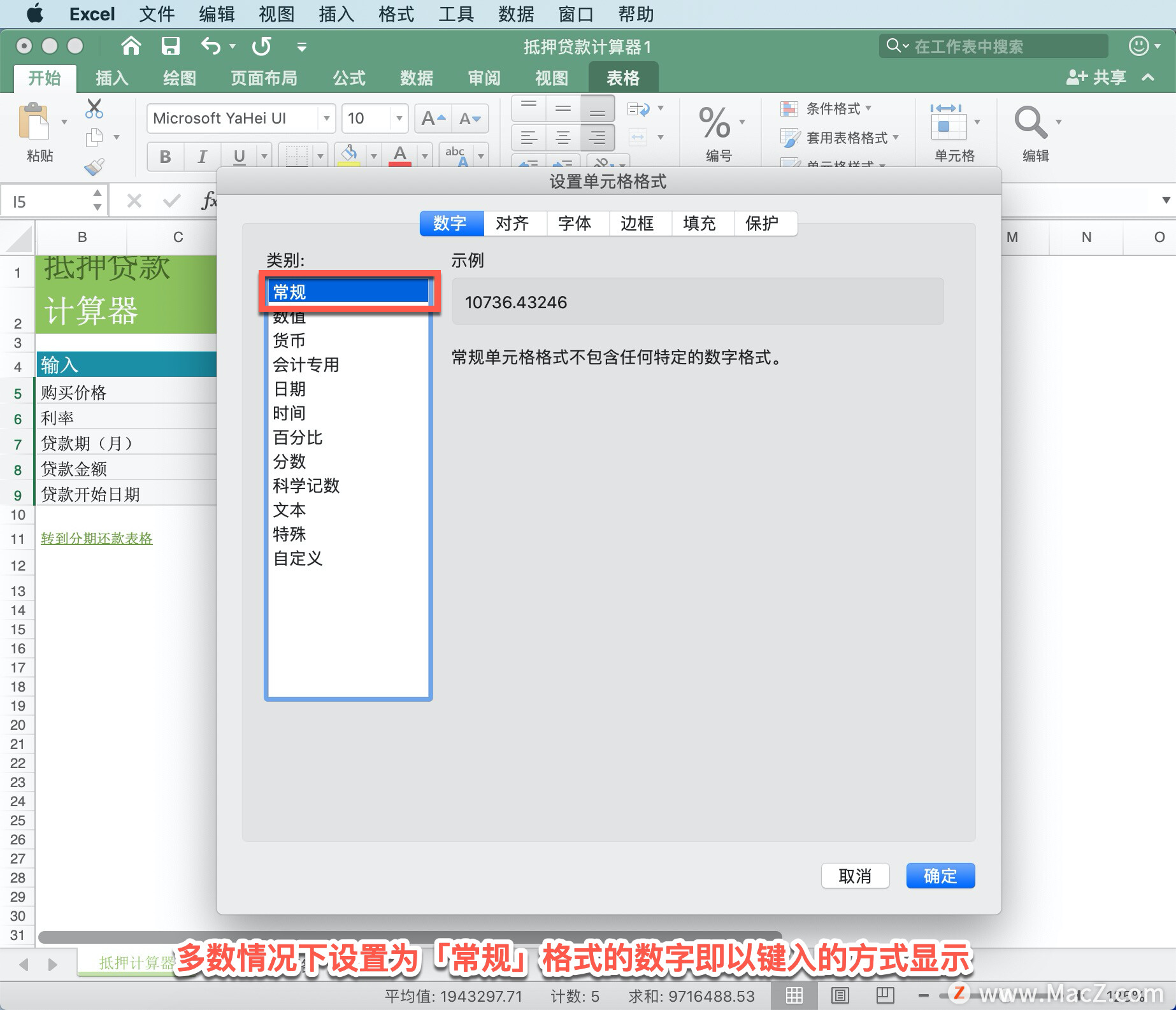Click the Copy icon
The image size is (1176, 1010).
94,137
